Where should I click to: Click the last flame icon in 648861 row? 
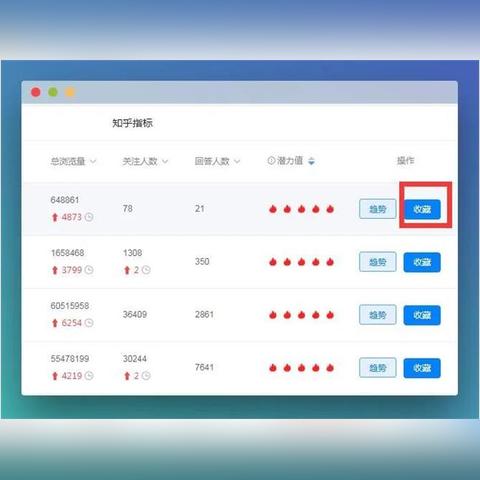[x=330, y=209]
